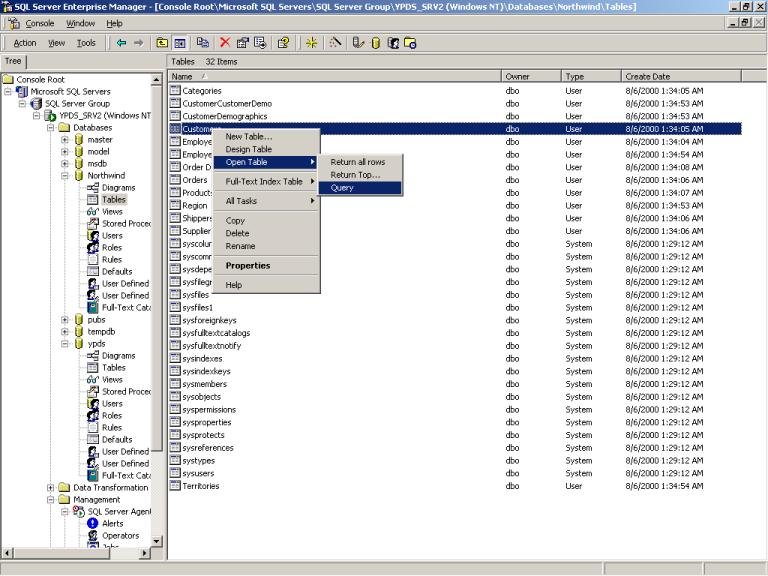Expand the master database node
The height and width of the screenshot is (576, 768).
65,140
